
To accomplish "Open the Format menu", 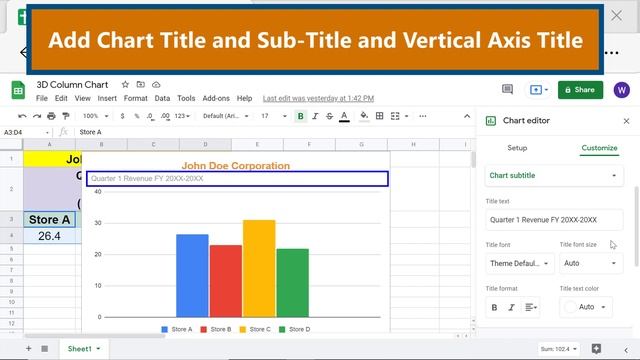I will coord(136,98).
